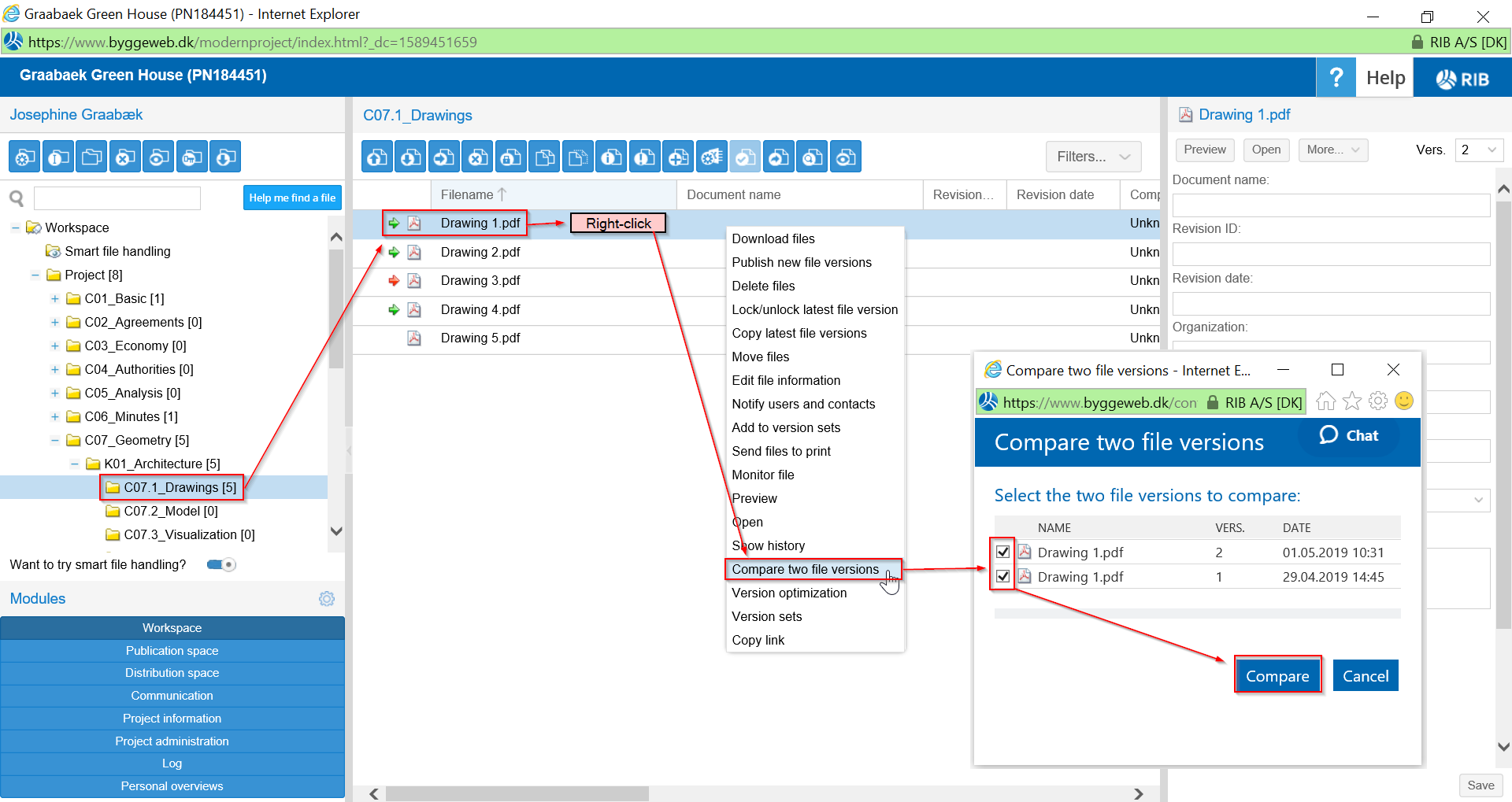Click the upload file toolbar icon
Image resolution: width=1512 pixels, height=802 pixels.
tap(377, 157)
